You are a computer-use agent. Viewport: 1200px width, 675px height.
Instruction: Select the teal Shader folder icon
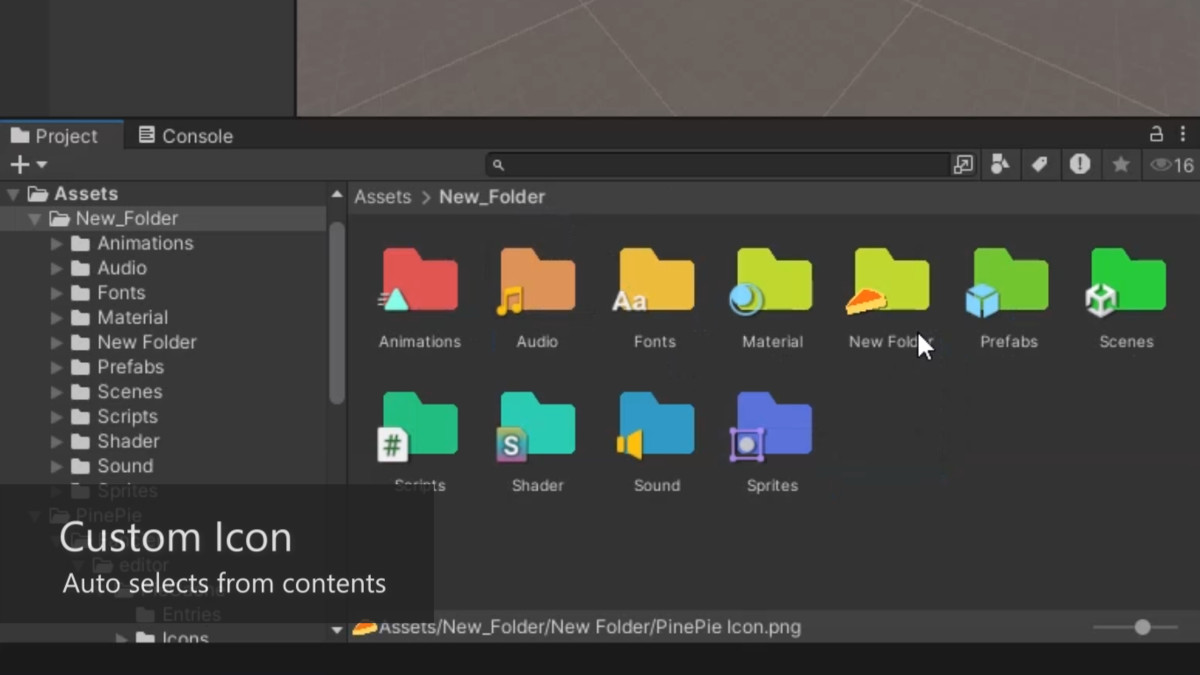coord(537,426)
